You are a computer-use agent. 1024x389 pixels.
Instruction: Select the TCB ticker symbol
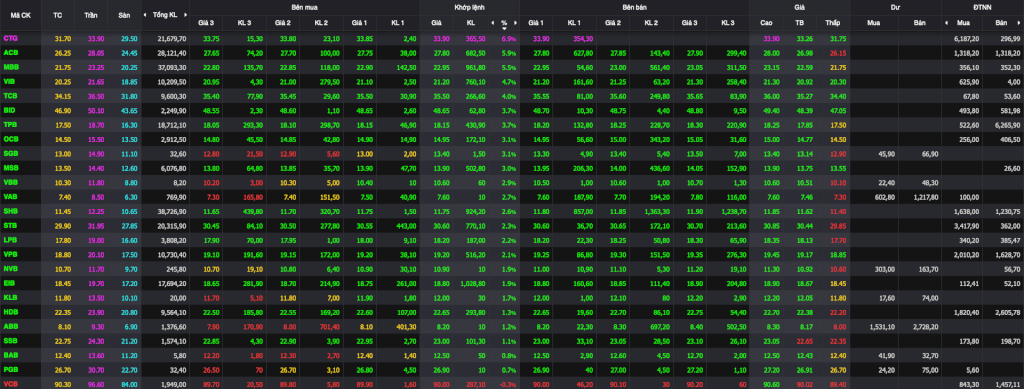coord(10,95)
